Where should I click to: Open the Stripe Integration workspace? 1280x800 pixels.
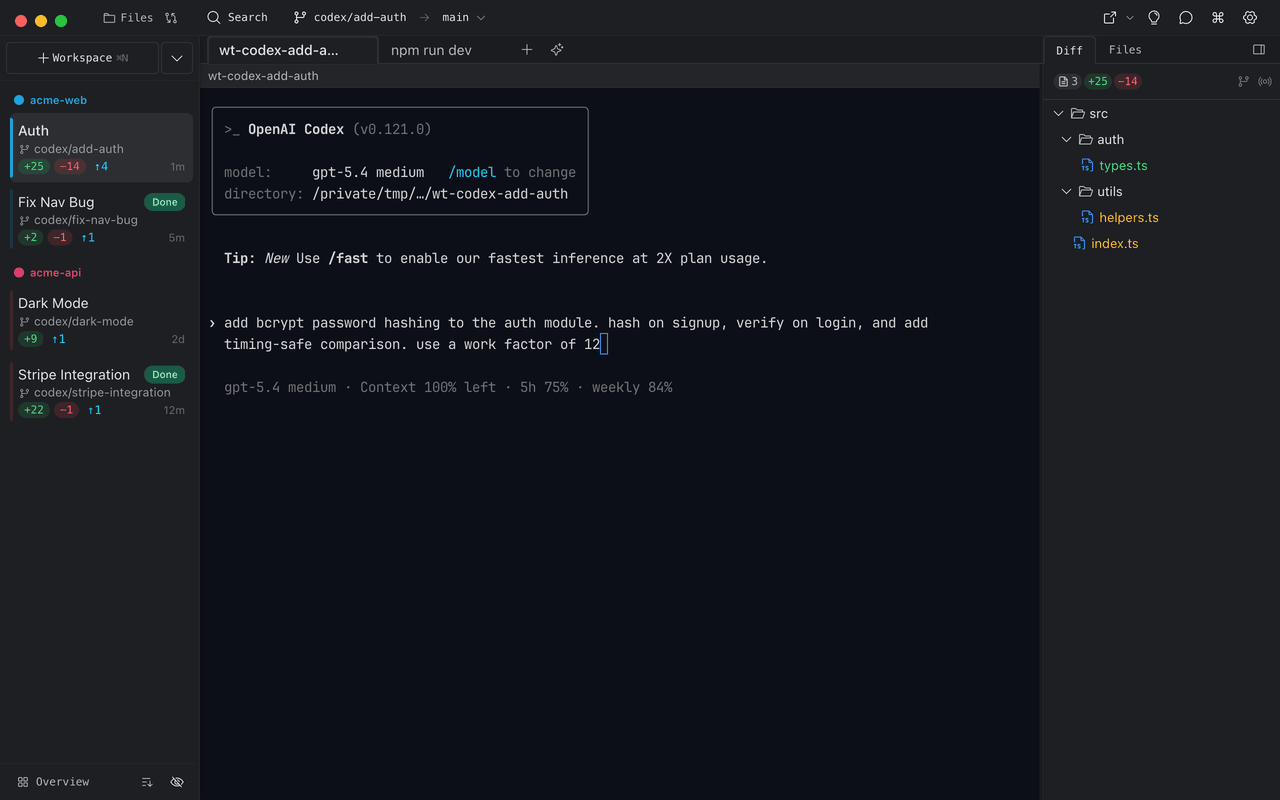click(x=101, y=391)
